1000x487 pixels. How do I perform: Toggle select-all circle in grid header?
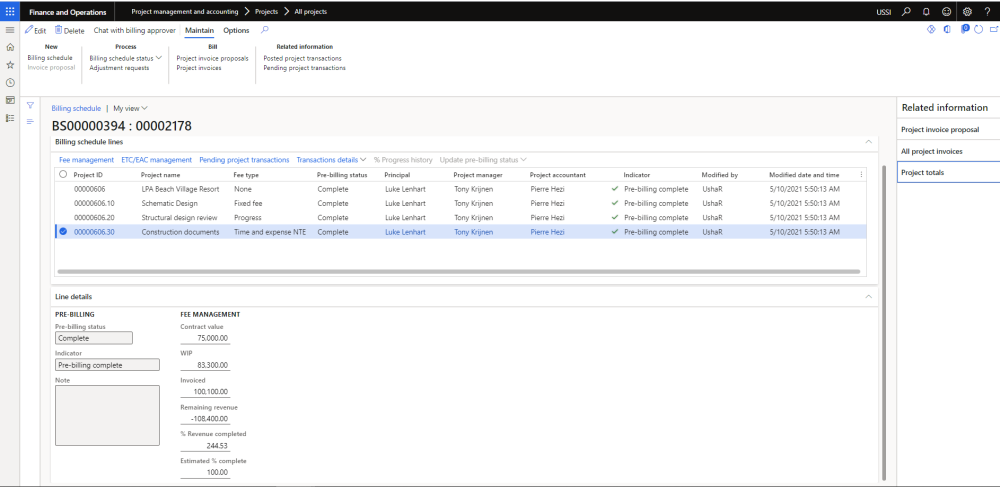(x=63, y=174)
